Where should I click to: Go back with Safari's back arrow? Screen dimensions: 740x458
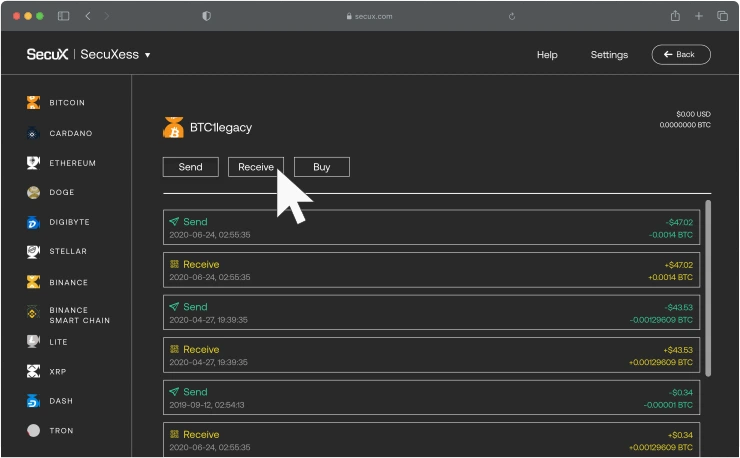click(88, 16)
